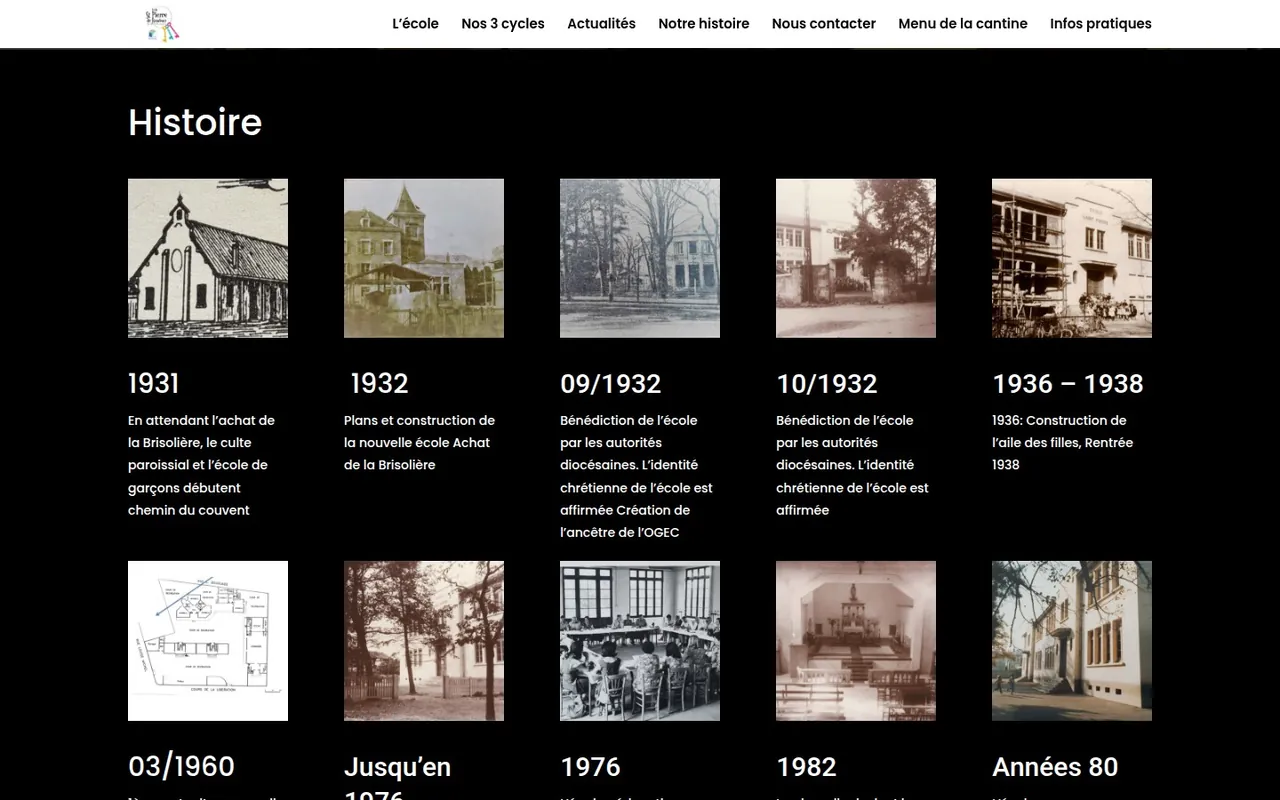Select the 1931 timeline heading

tap(154, 383)
